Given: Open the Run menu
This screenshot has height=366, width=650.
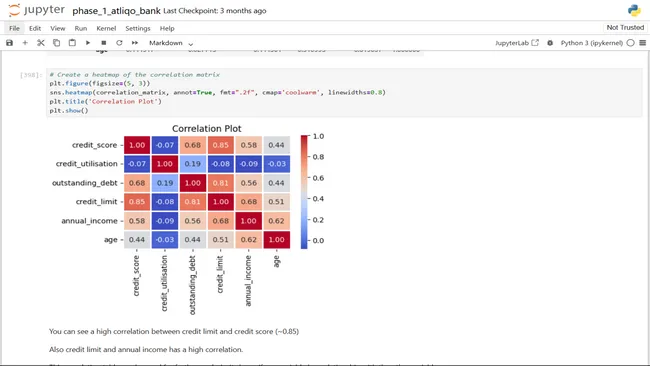Looking at the screenshot, I should point(81,28).
